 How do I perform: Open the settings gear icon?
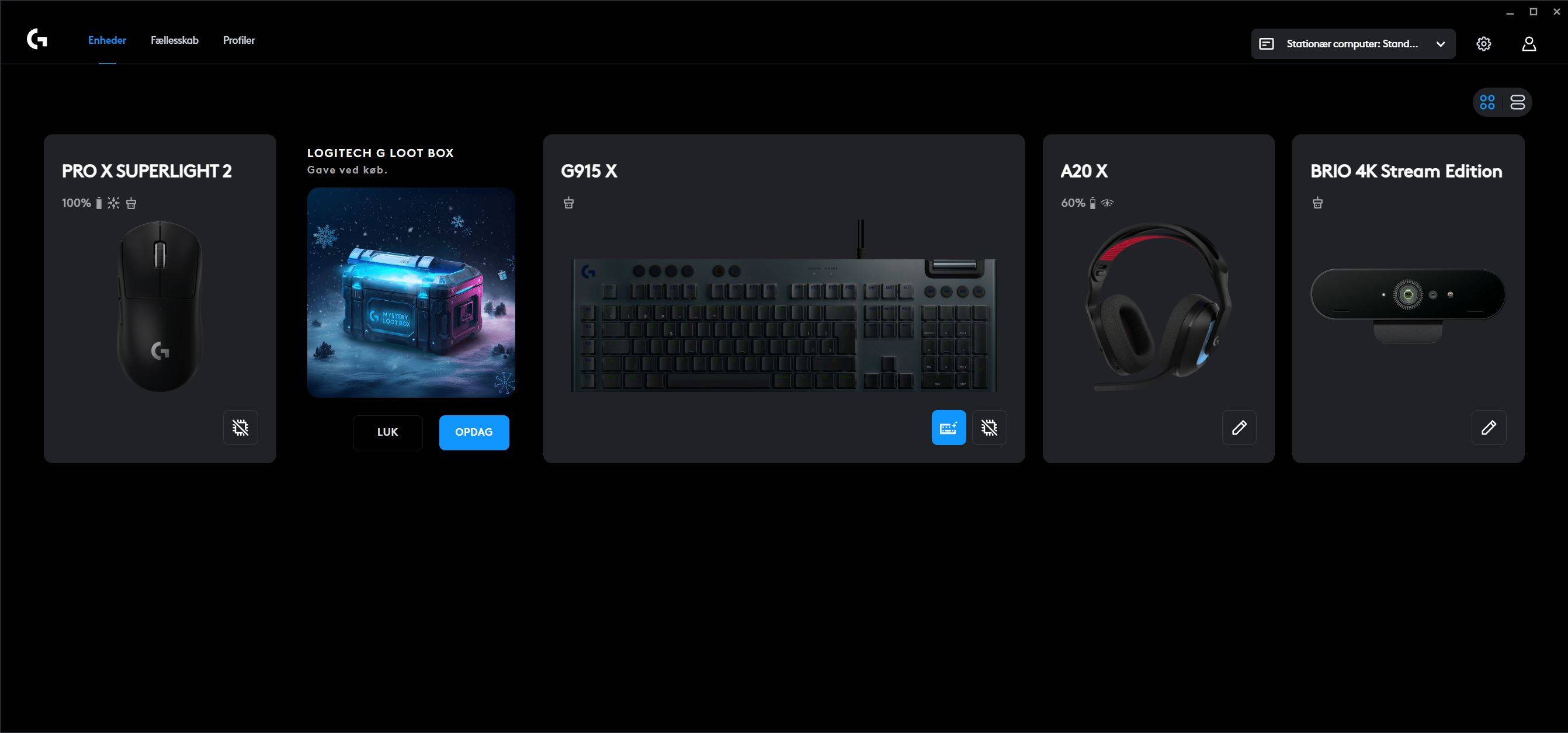(x=1483, y=44)
